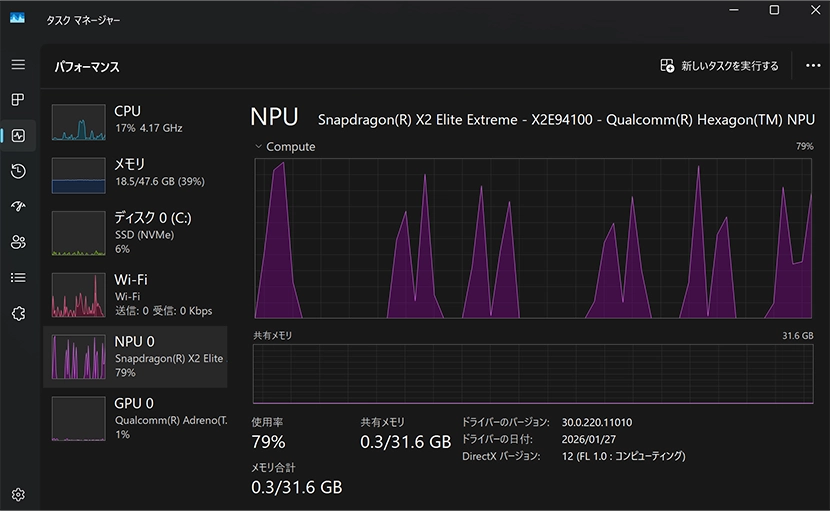Click the 31.6 GB label above memory graph
This screenshot has width=830, height=511.
[798, 336]
